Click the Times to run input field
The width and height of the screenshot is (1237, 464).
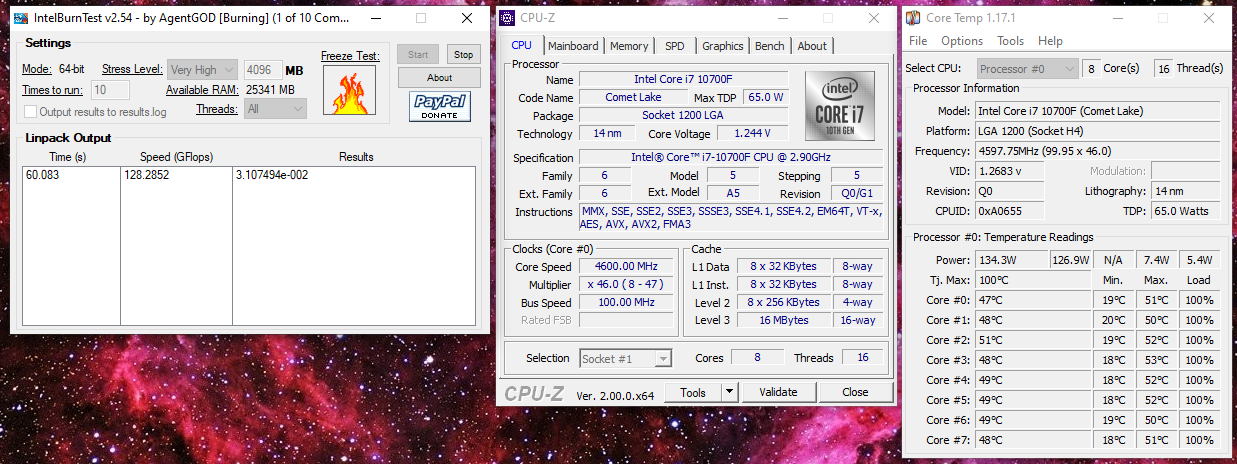tap(110, 90)
